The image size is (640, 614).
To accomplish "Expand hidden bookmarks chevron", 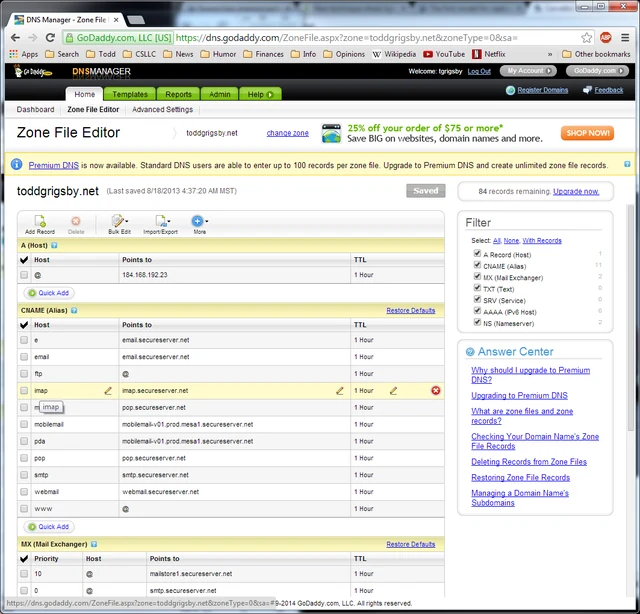I will [x=550, y=54].
